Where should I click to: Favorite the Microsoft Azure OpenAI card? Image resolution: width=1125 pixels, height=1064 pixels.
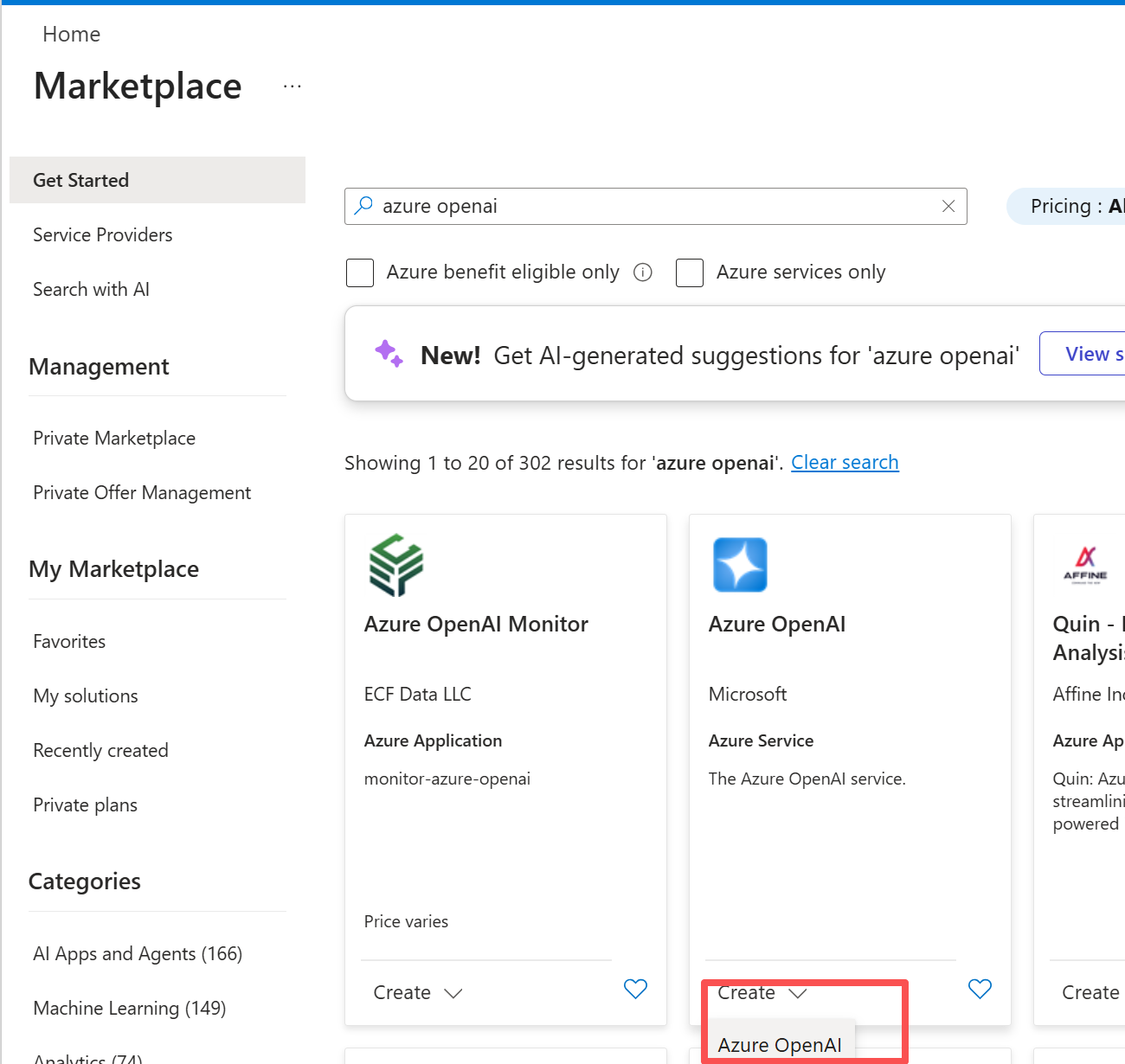(980, 989)
